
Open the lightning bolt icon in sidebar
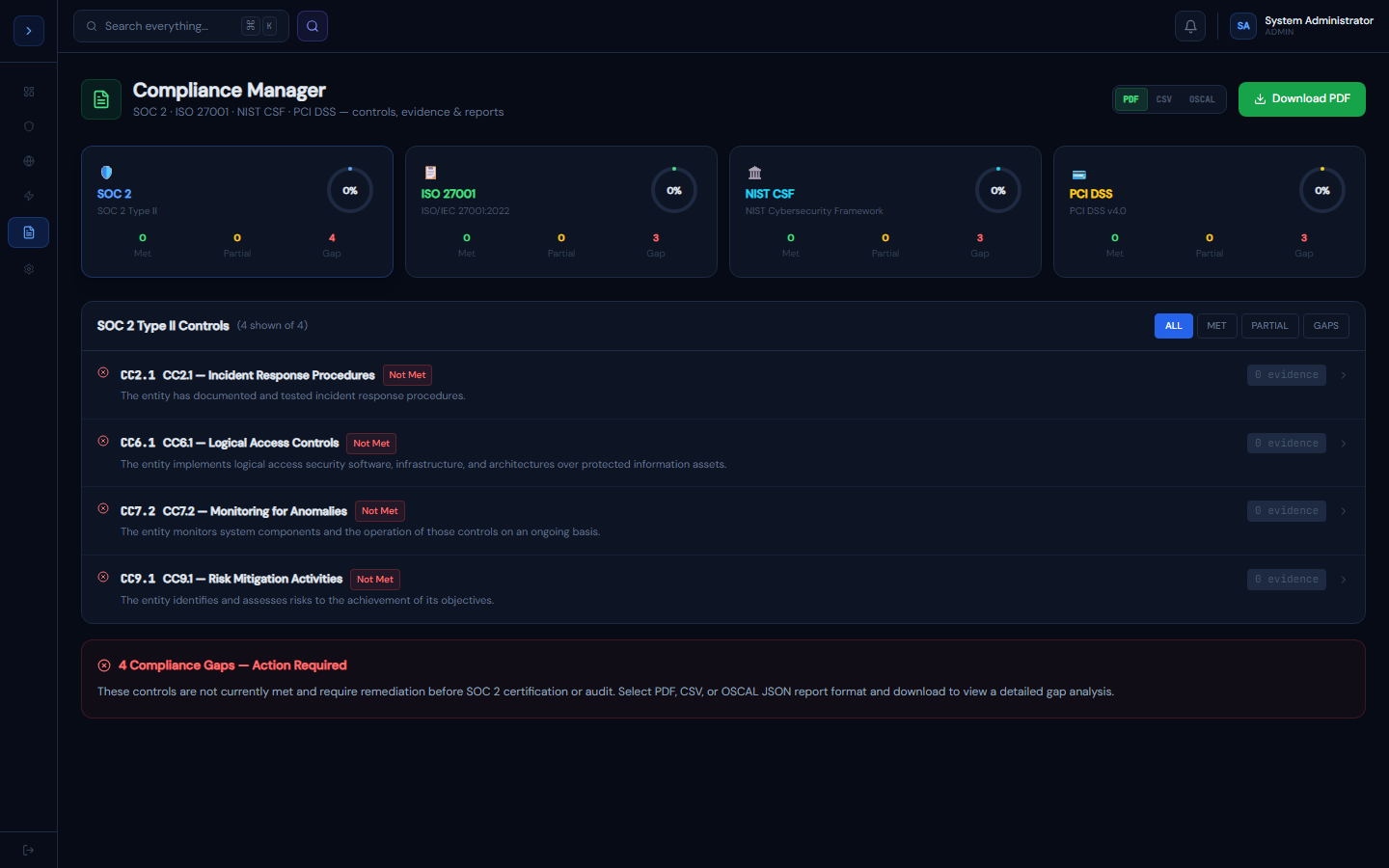[29, 196]
